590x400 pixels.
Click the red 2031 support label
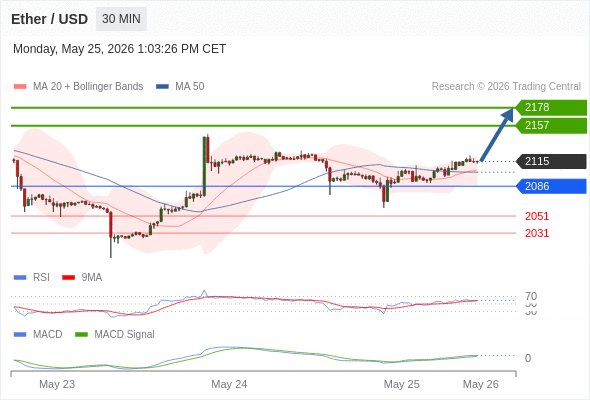tap(537, 233)
